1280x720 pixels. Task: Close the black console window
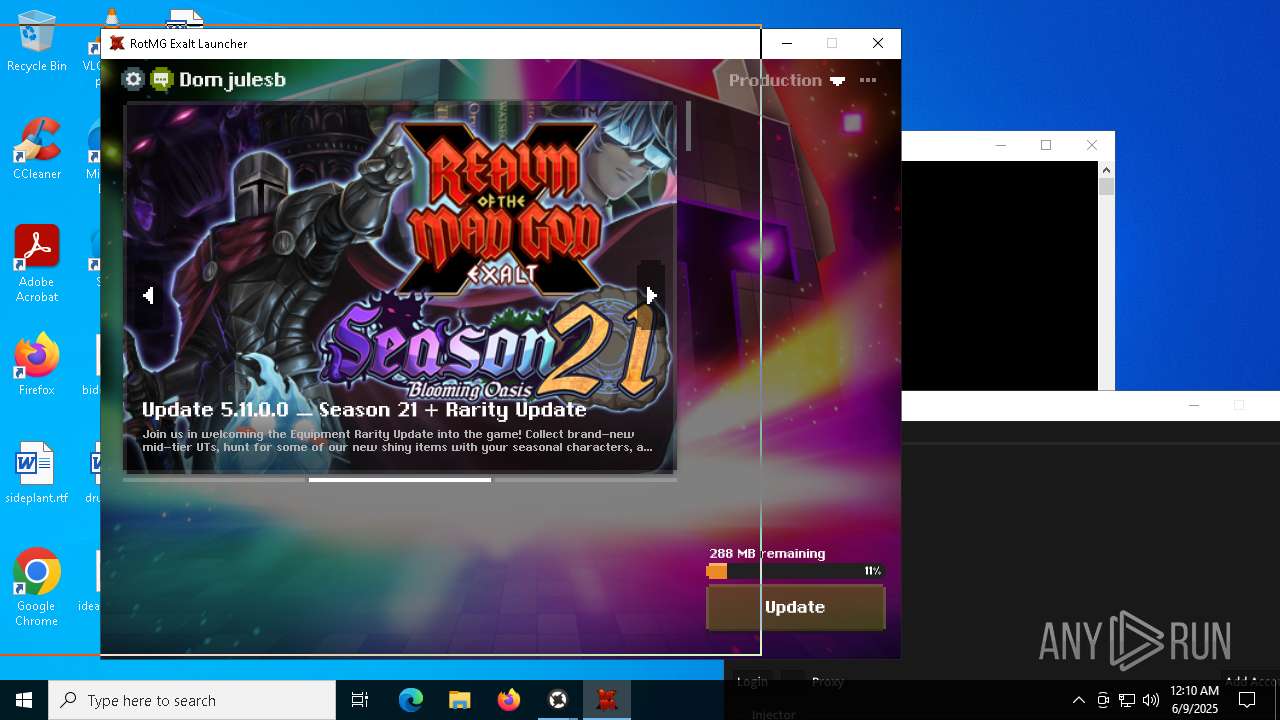point(1092,145)
